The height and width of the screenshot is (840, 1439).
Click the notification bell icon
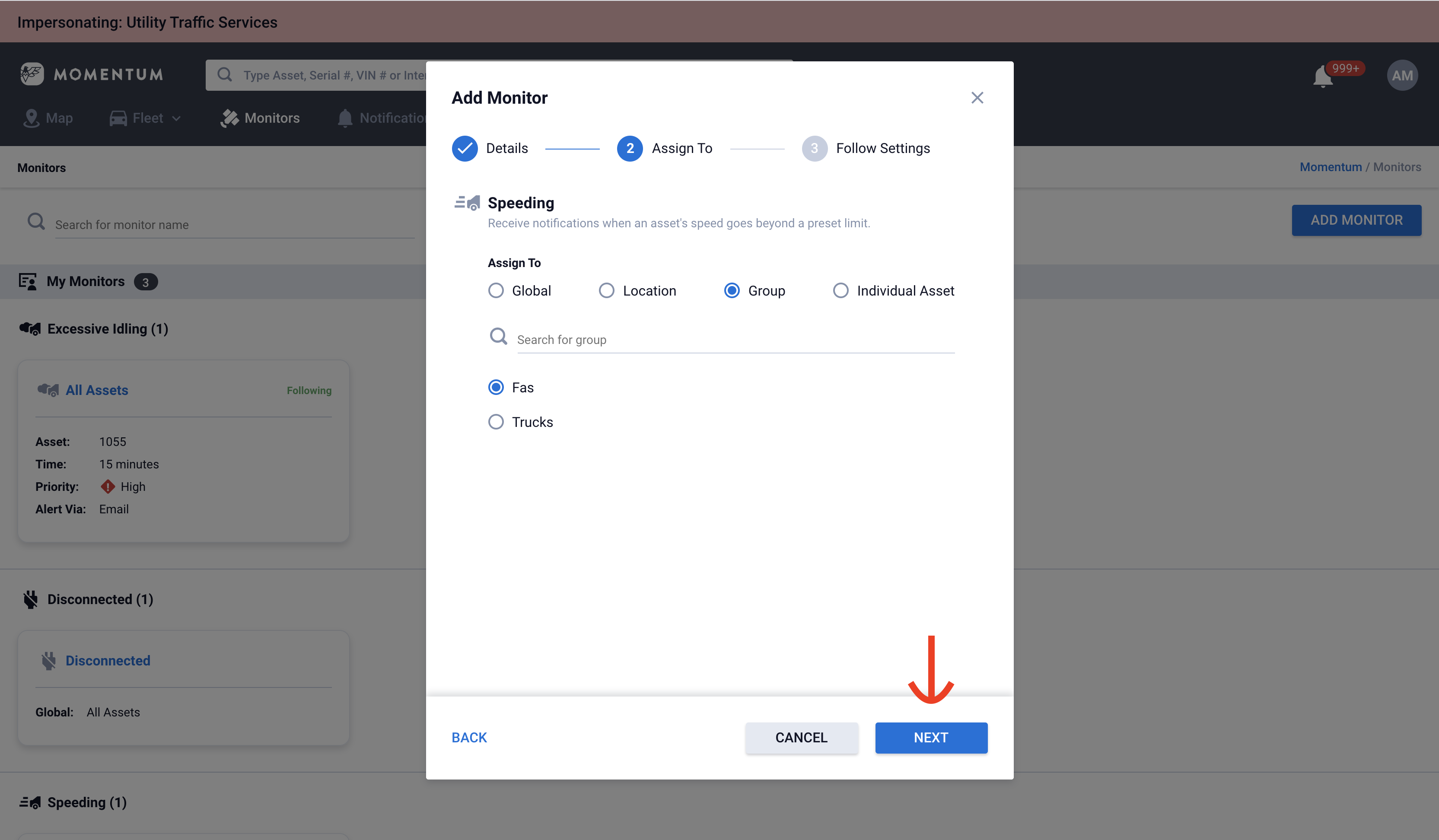(x=1322, y=76)
